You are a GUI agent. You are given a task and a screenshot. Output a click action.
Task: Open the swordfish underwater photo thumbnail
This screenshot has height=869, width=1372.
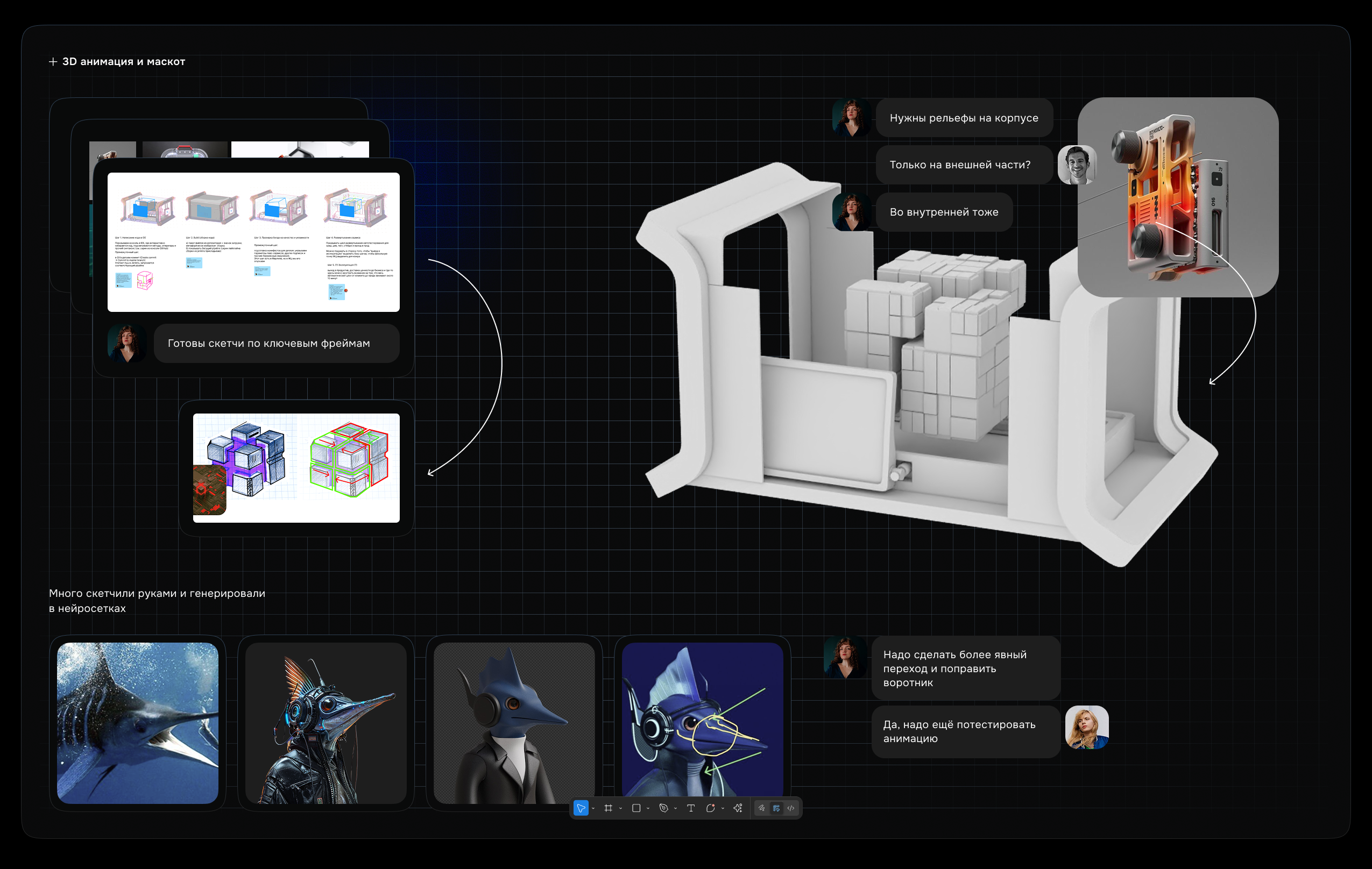[x=137, y=723]
